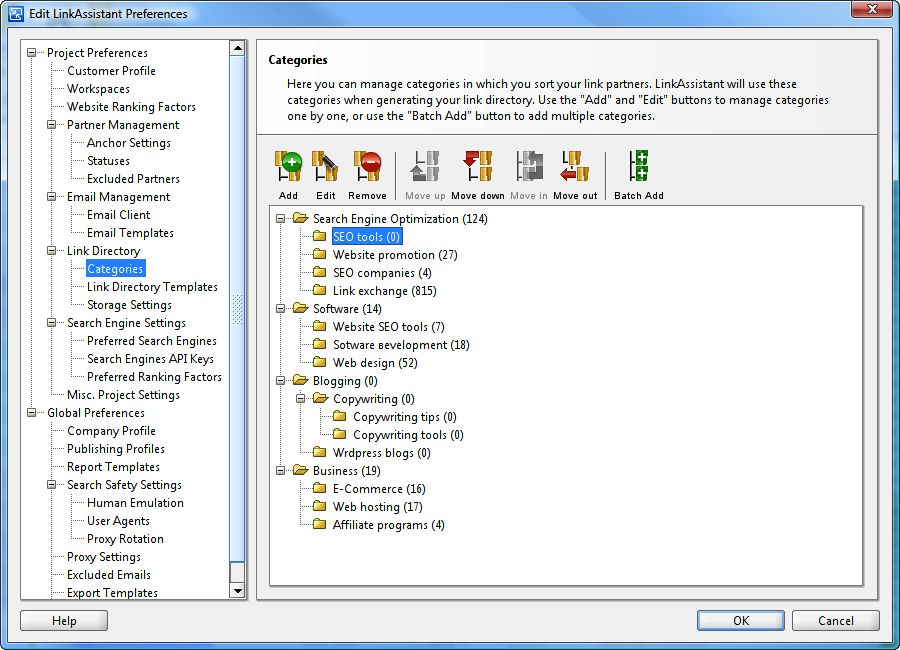
Task: Click the OK button
Action: (x=740, y=620)
